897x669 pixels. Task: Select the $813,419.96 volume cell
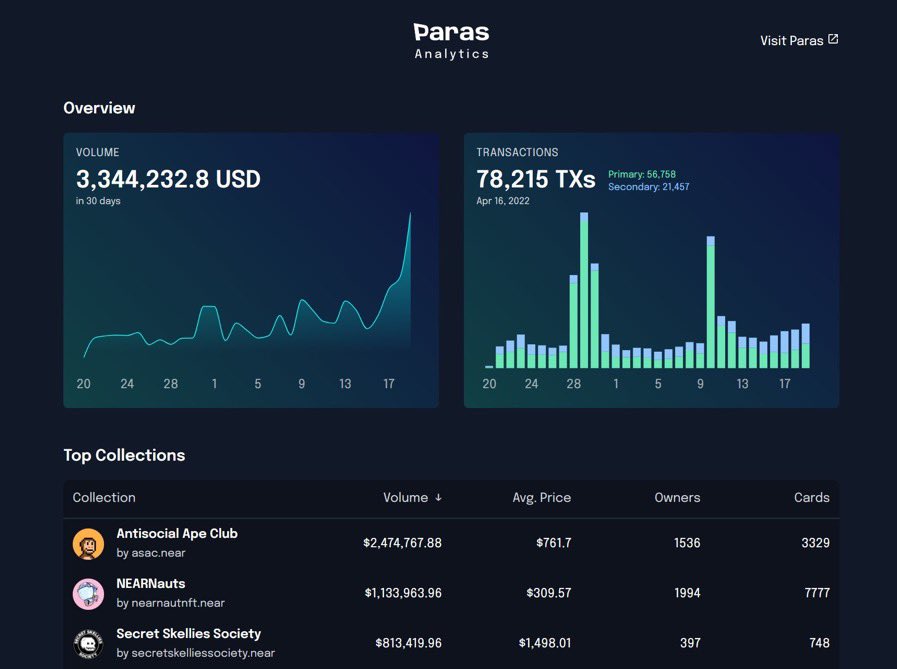pos(408,643)
